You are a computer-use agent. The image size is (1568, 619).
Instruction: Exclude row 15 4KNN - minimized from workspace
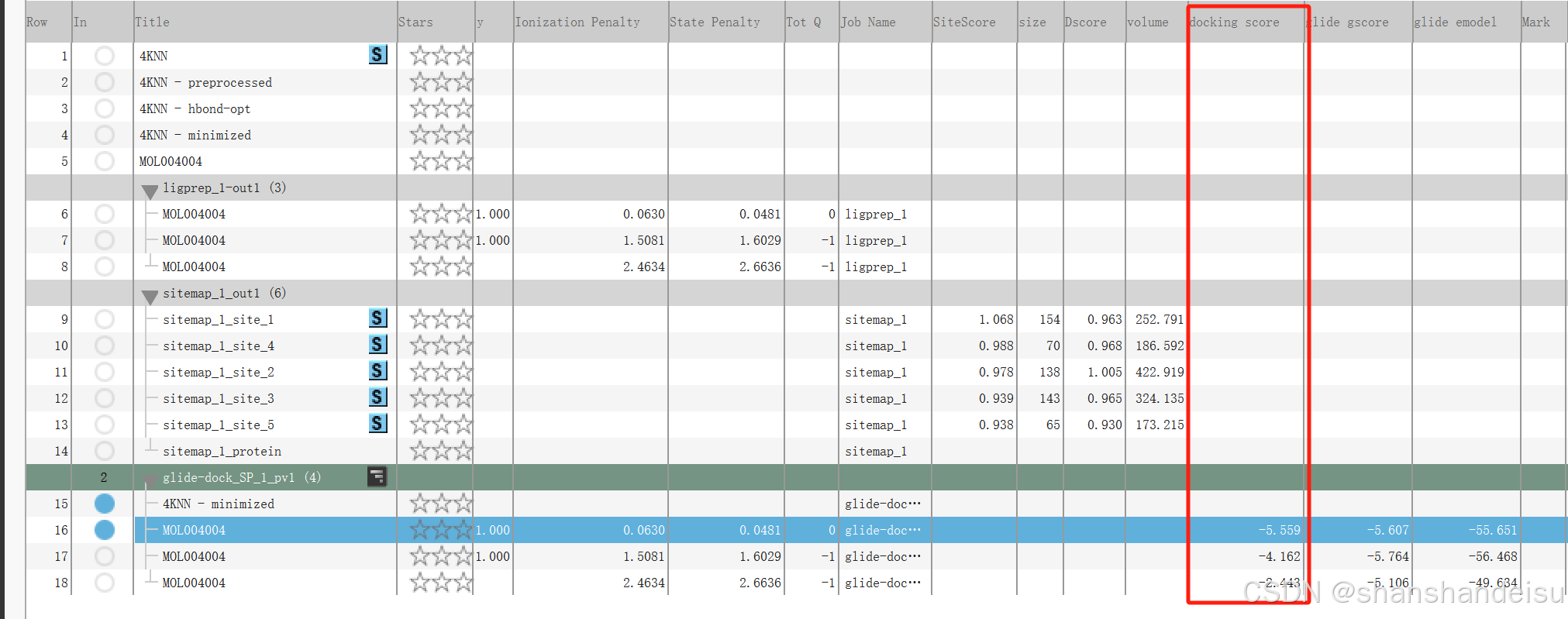(105, 504)
